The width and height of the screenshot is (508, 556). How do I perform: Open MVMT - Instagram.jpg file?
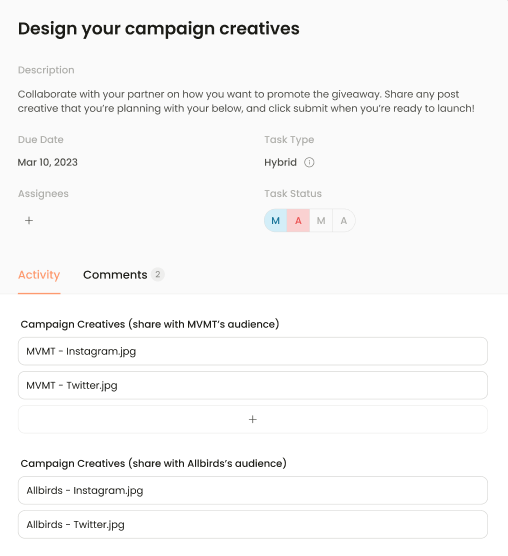click(253, 351)
